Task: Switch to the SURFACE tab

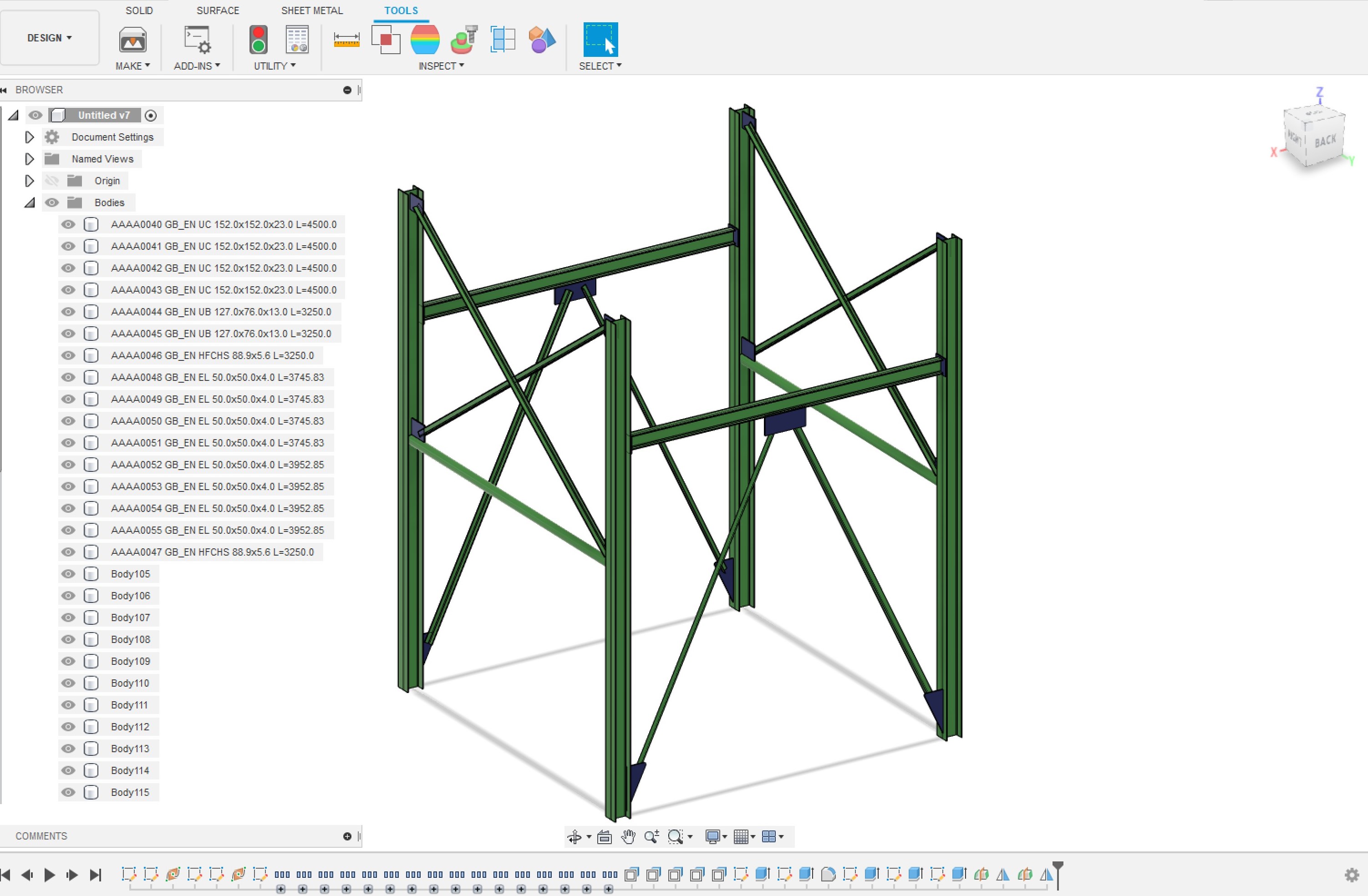Action: tap(217, 10)
